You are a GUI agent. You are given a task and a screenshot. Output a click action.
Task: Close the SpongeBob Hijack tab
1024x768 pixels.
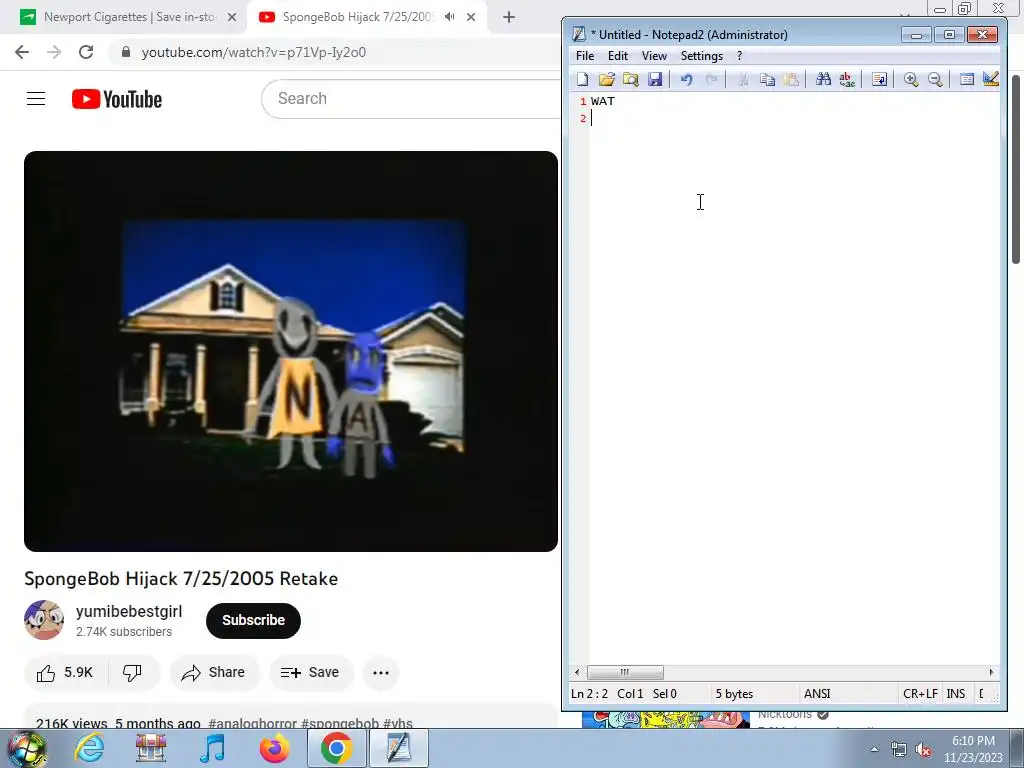coord(471,18)
